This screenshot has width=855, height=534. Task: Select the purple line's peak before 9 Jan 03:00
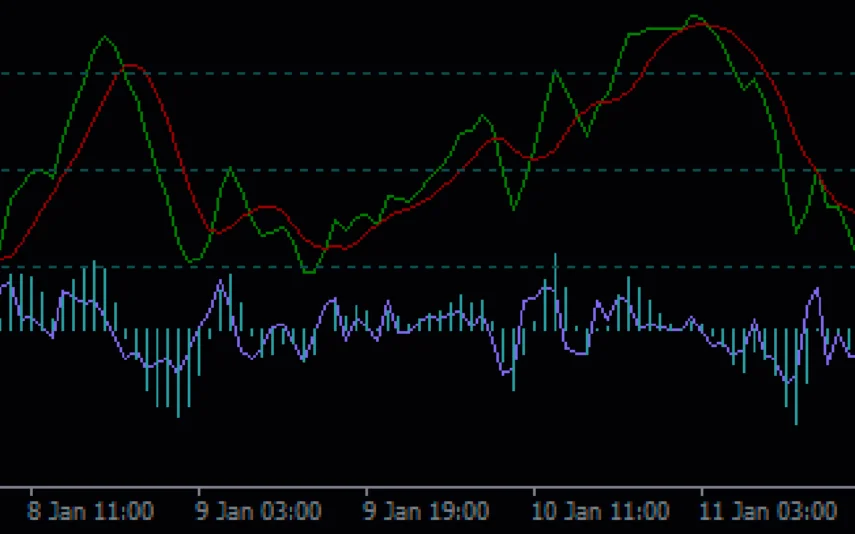click(x=219, y=284)
